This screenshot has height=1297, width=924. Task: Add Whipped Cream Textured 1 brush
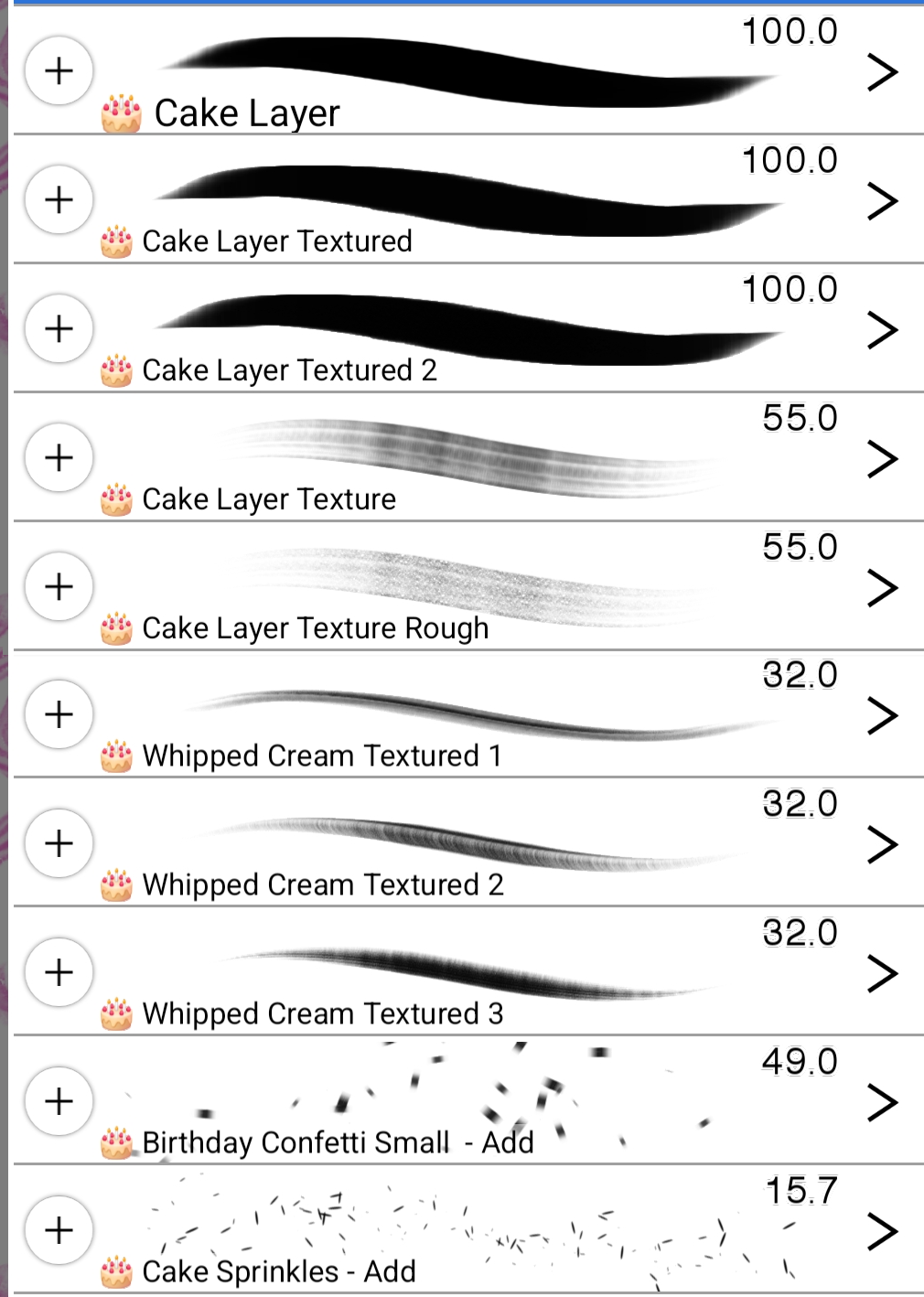pyautogui.click(x=59, y=714)
